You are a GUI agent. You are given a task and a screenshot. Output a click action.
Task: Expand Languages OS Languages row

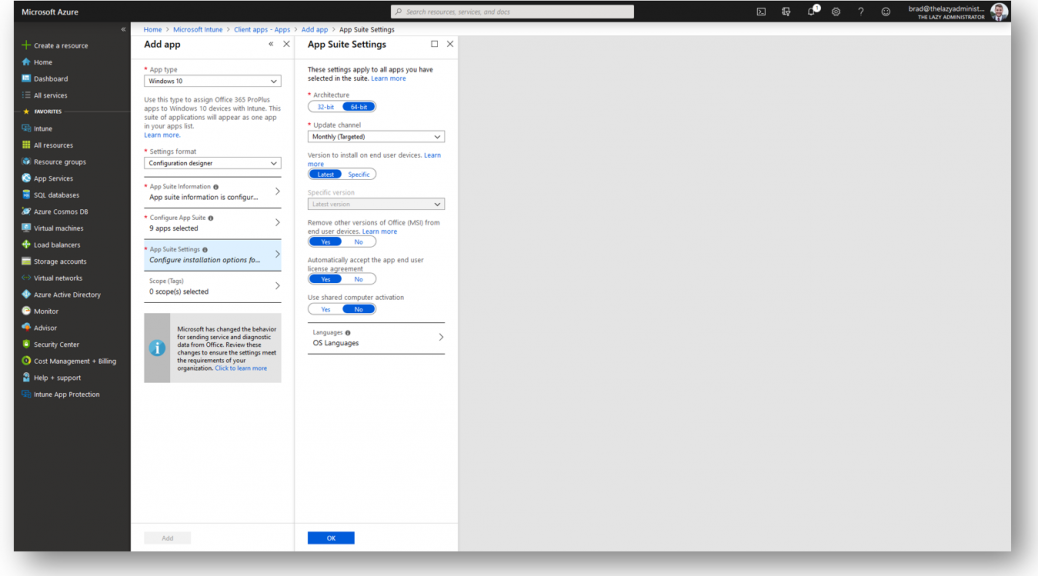point(376,338)
